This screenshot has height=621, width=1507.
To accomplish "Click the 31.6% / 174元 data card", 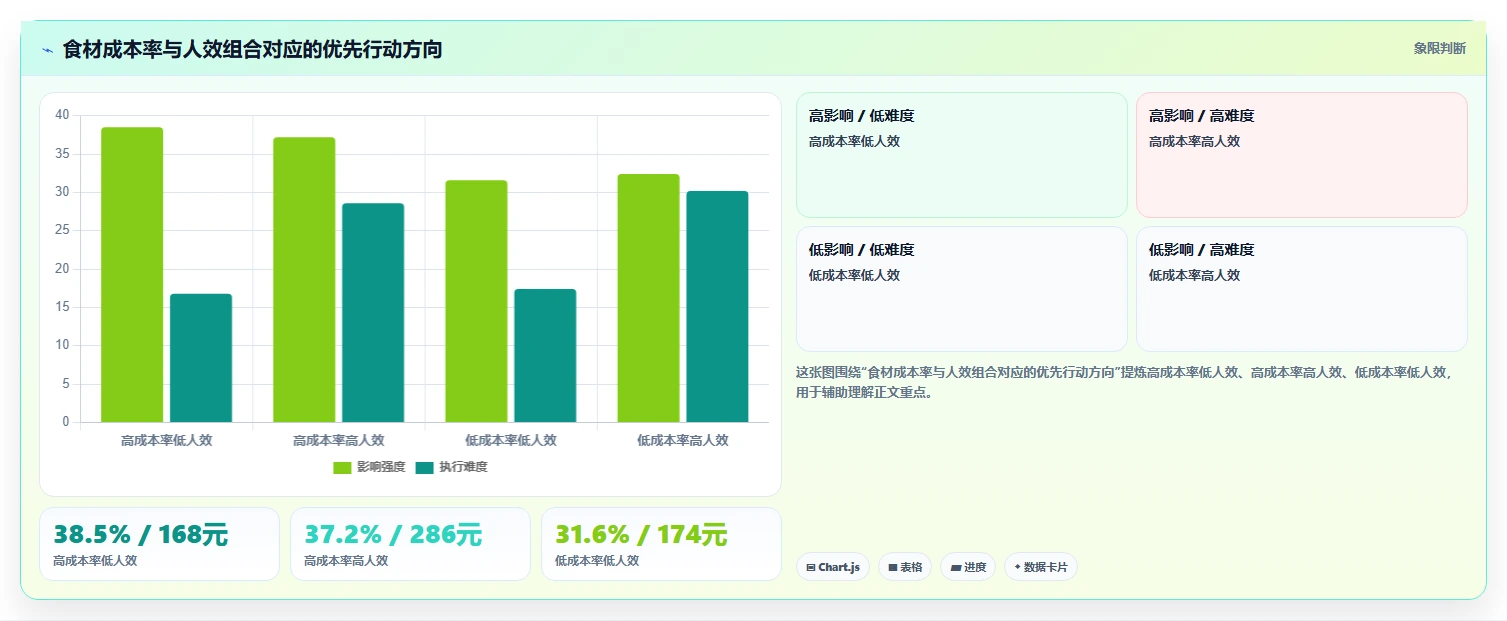I will point(661,544).
